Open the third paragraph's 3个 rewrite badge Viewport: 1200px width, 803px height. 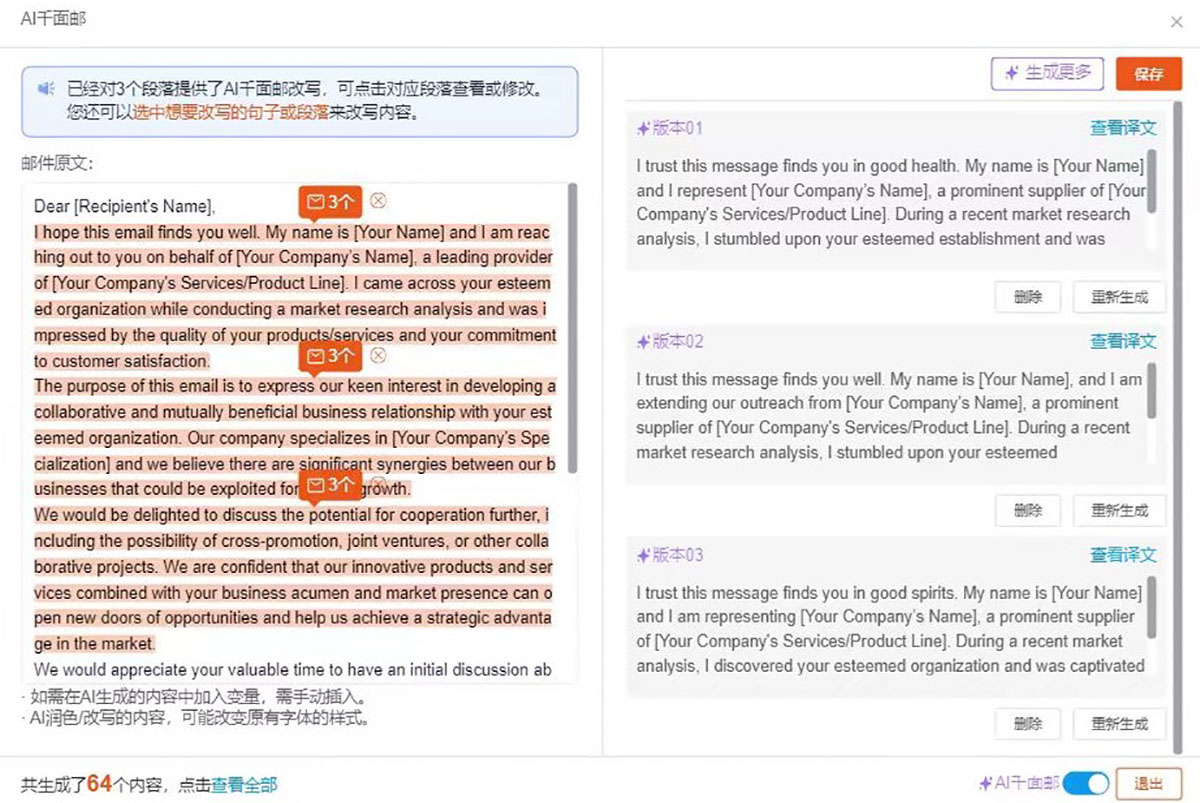(330, 485)
